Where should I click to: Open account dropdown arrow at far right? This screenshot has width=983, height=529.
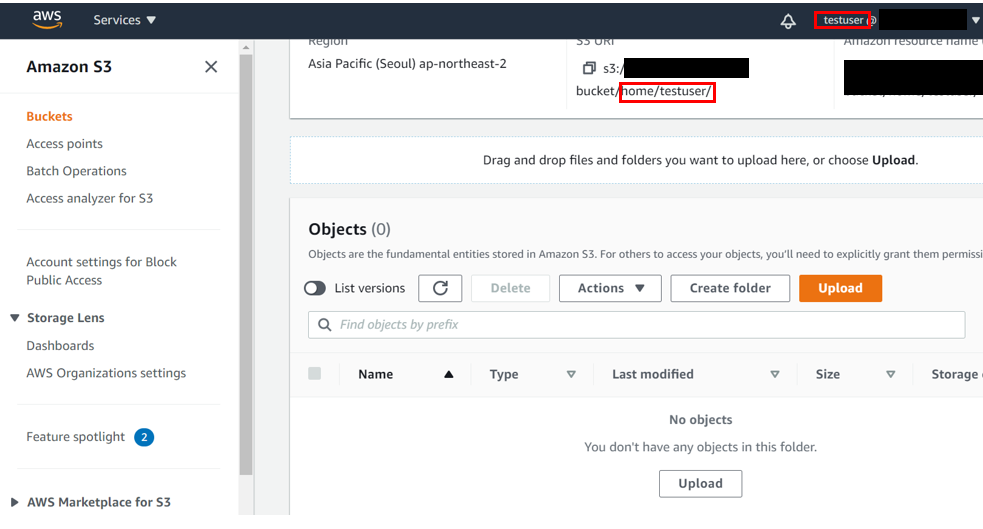[975, 20]
